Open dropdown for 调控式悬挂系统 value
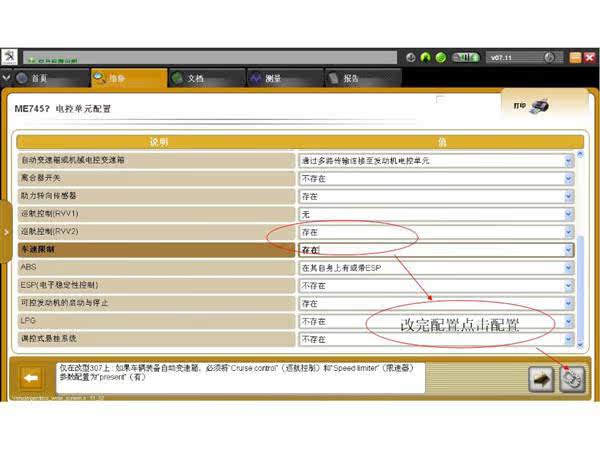Viewport: 600px width, 450px height. coord(569,339)
